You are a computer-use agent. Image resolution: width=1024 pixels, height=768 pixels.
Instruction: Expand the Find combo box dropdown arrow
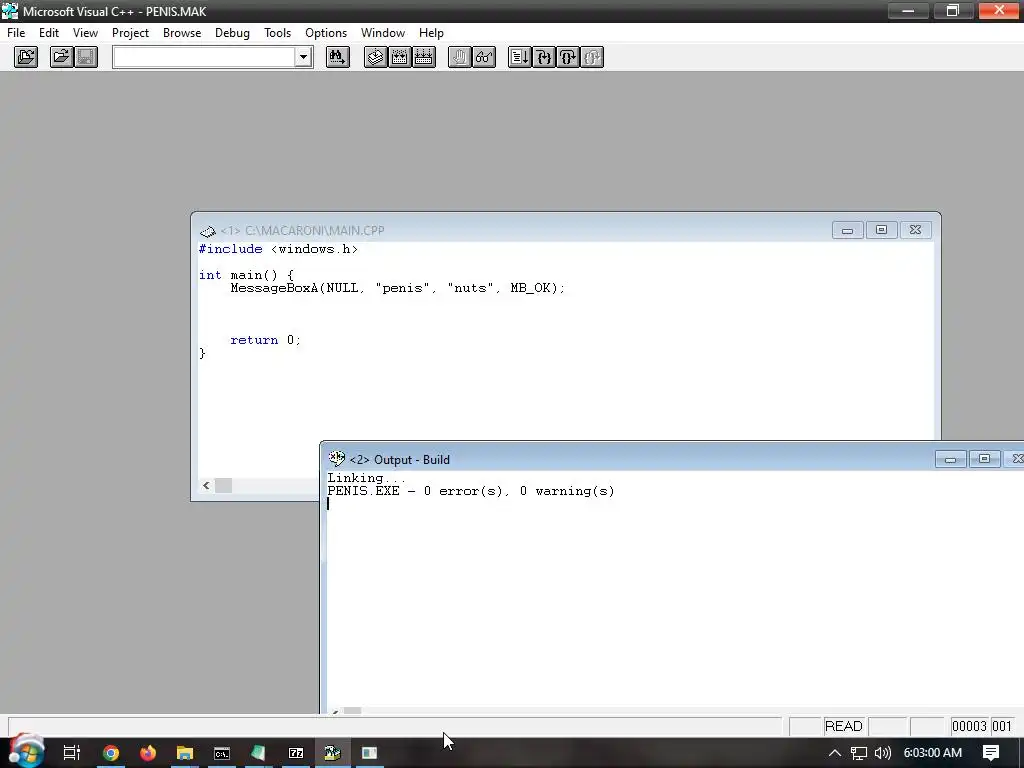[x=303, y=57]
